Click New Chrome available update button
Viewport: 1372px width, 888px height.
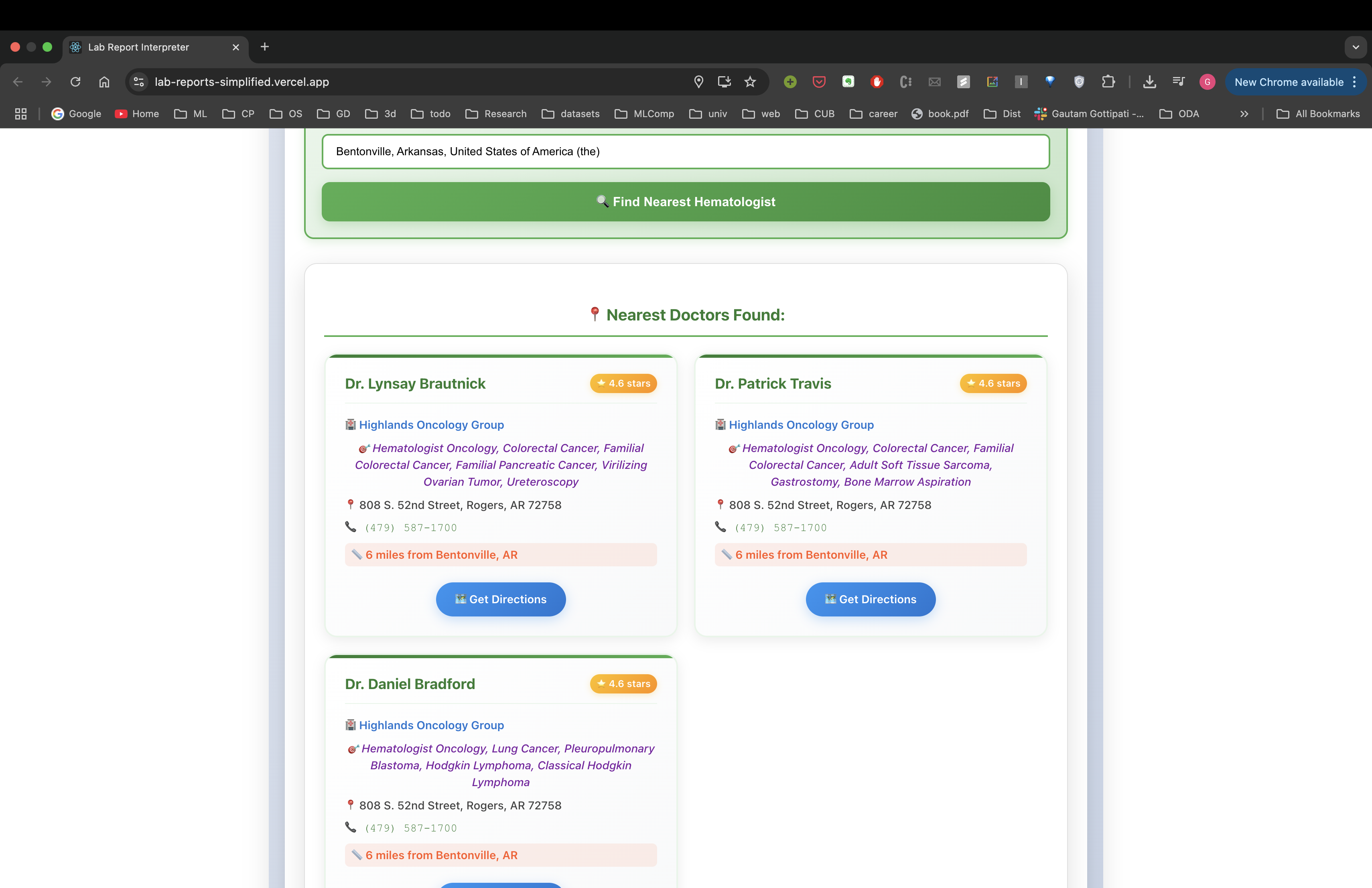(x=1289, y=82)
